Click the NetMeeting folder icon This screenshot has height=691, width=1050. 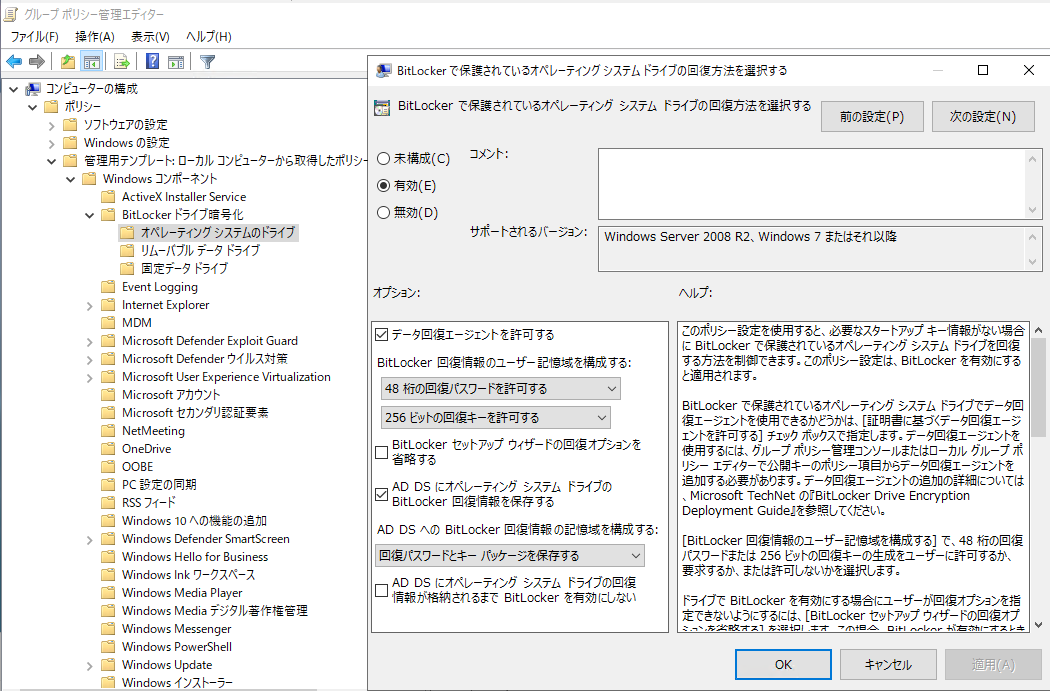click(108, 431)
